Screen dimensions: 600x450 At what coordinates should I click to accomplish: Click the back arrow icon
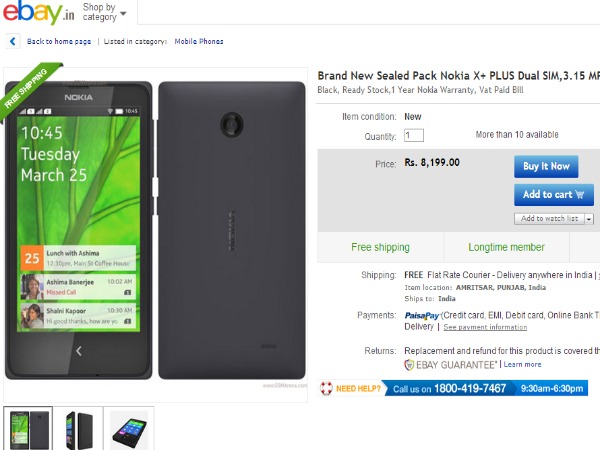(13, 41)
